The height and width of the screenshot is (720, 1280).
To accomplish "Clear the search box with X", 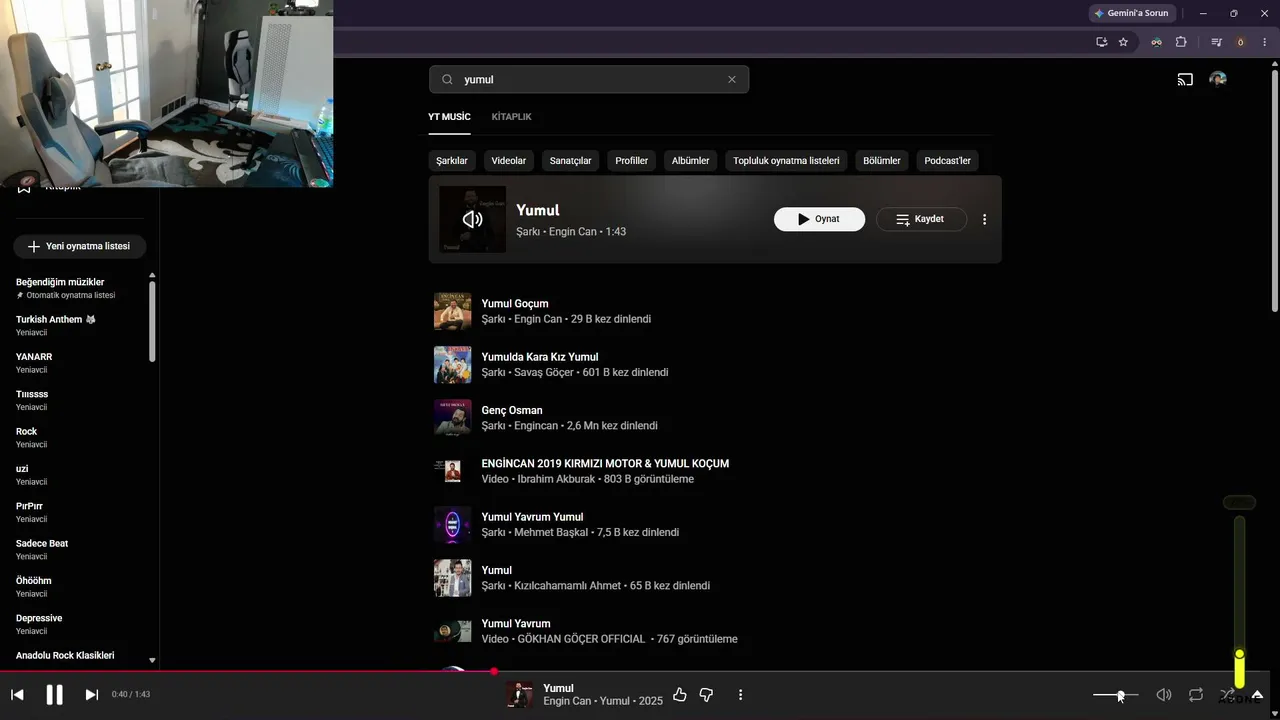I will pyautogui.click(x=732, y=80).
